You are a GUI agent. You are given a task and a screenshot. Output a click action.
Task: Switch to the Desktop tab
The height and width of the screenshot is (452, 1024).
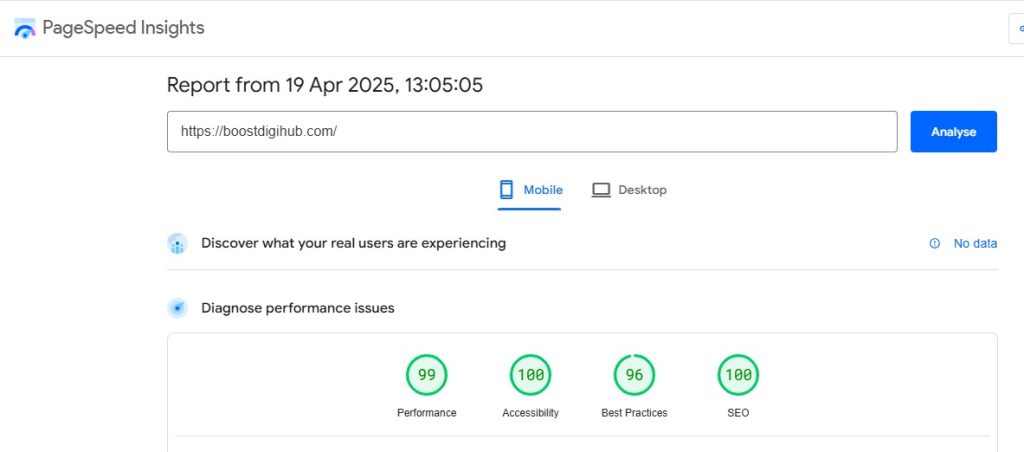[629, 190]
